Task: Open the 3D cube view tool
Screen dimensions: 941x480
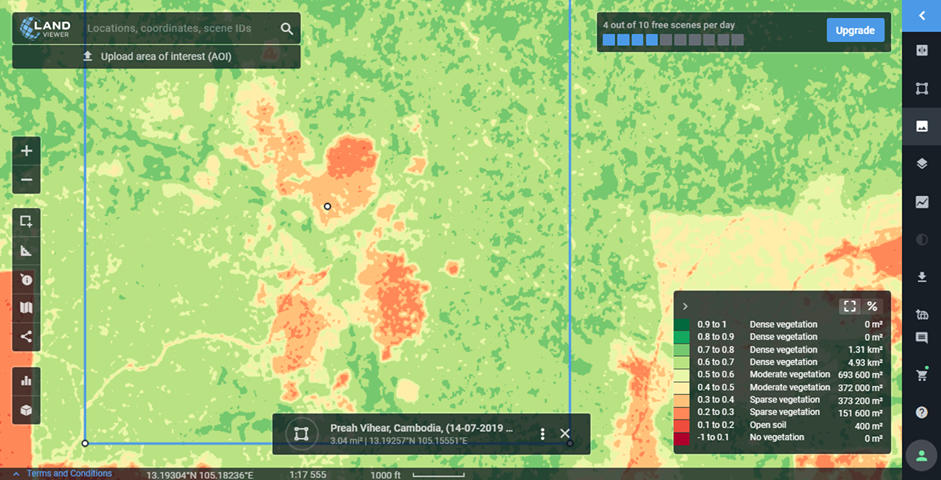Action: click(26, 409)
